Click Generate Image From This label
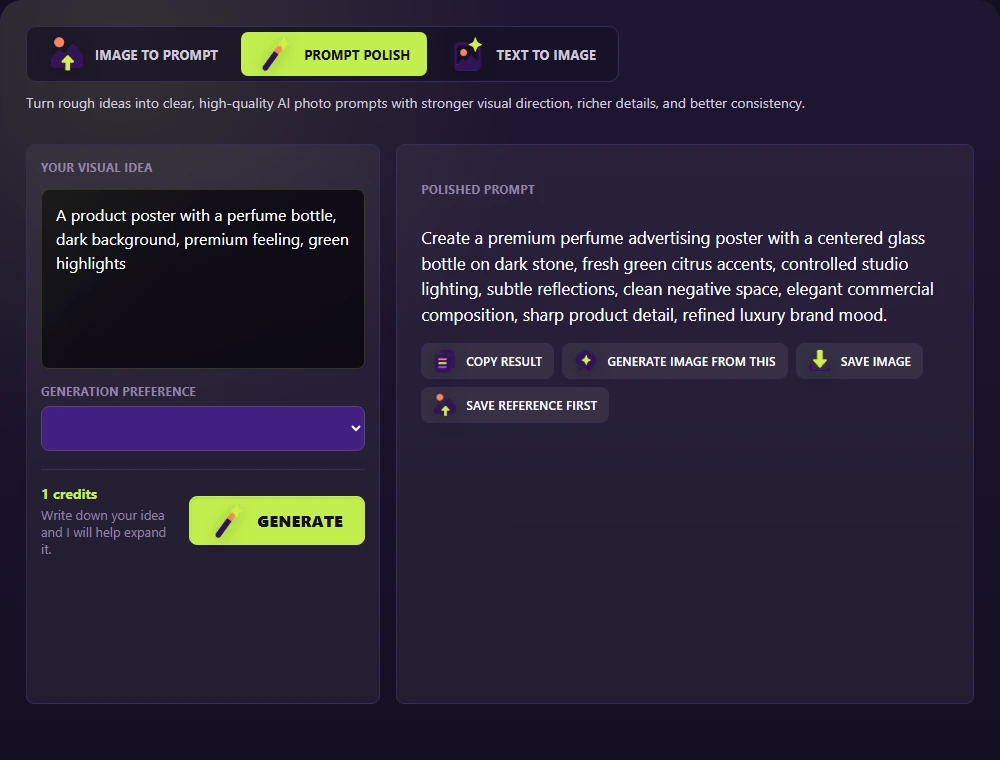This screenshot has height=760, width=1000. pos(691,362)
